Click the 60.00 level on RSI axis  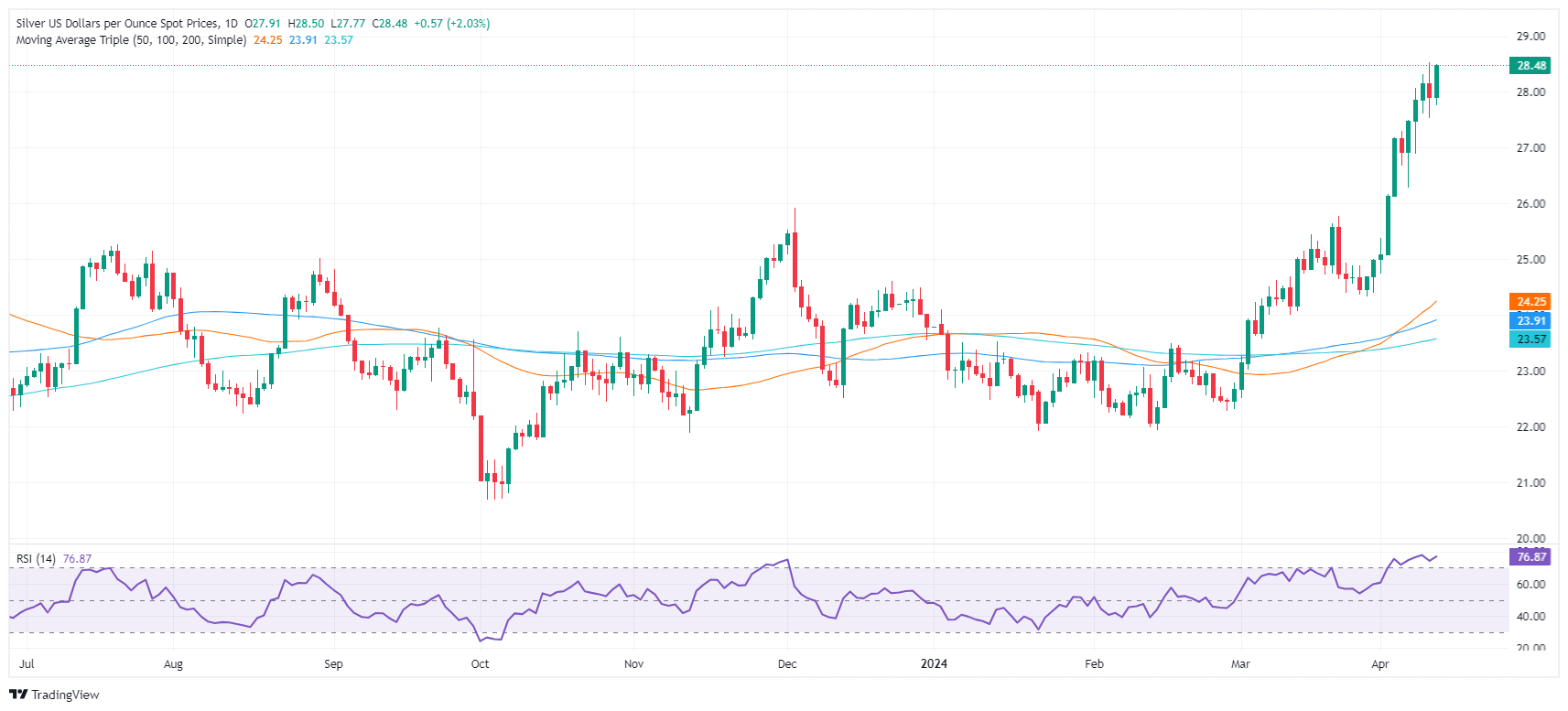coord(1530,584)
